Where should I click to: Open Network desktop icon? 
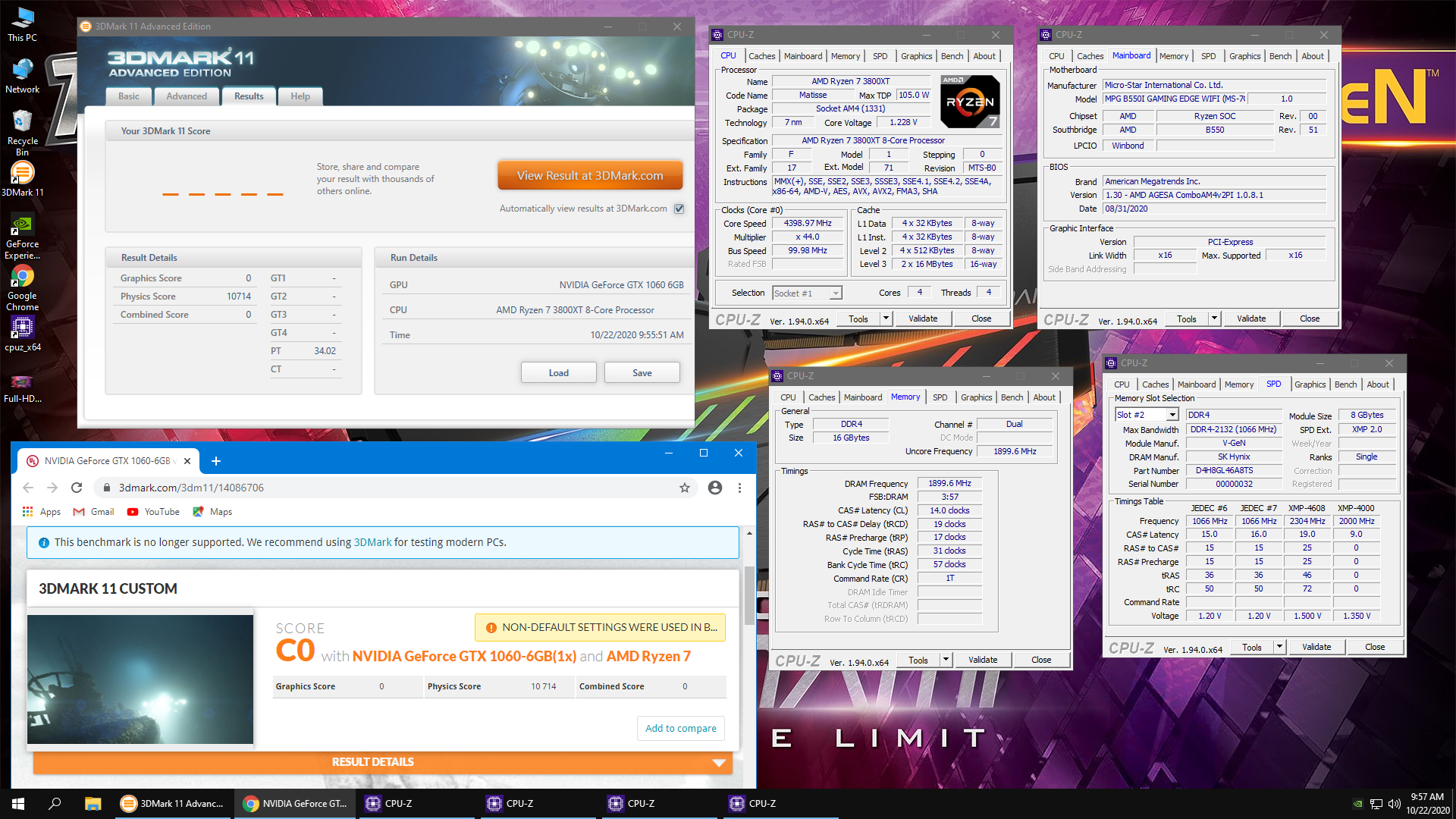point(22,76)
